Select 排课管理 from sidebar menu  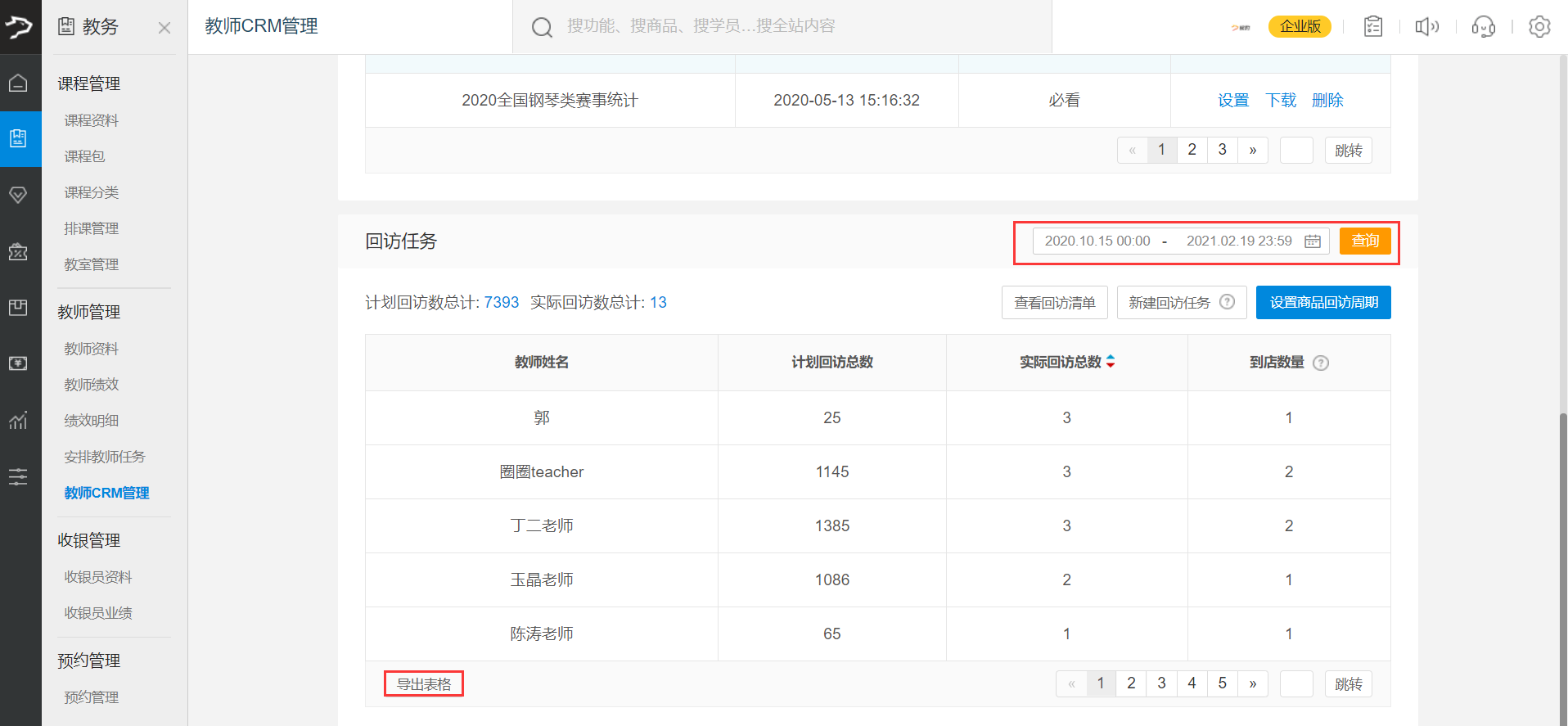(92, 228)
